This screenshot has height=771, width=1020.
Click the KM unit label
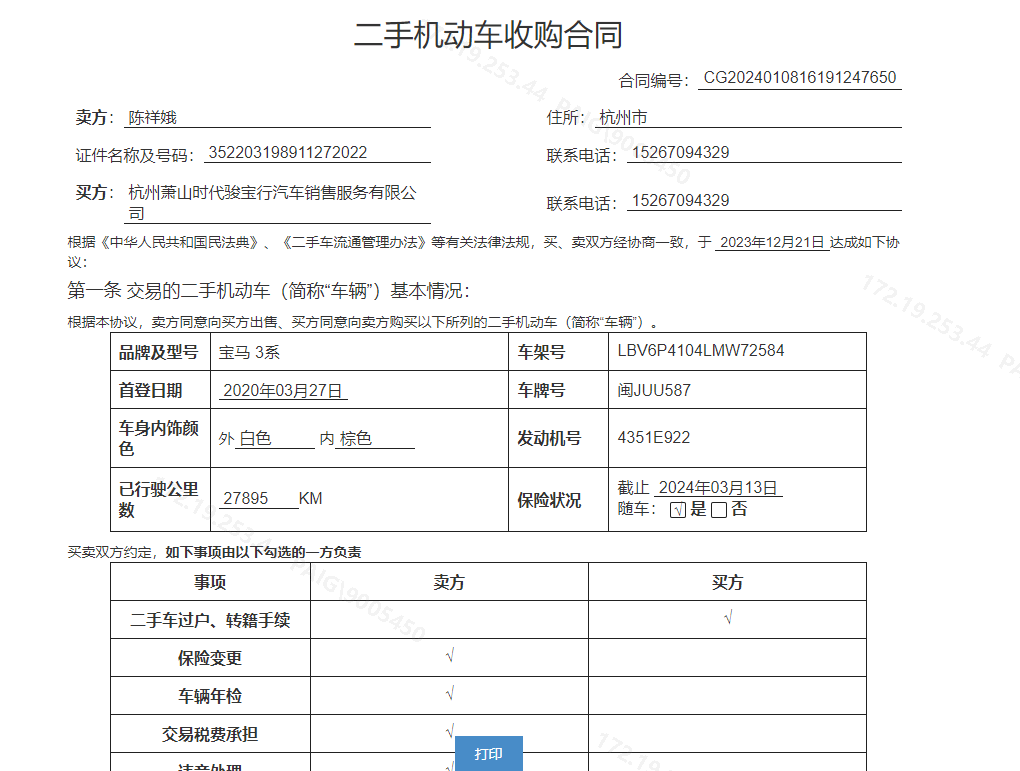310,499
